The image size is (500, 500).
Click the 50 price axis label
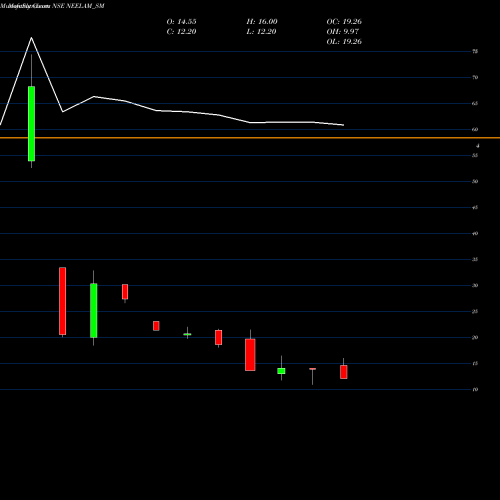pos(475,181)
